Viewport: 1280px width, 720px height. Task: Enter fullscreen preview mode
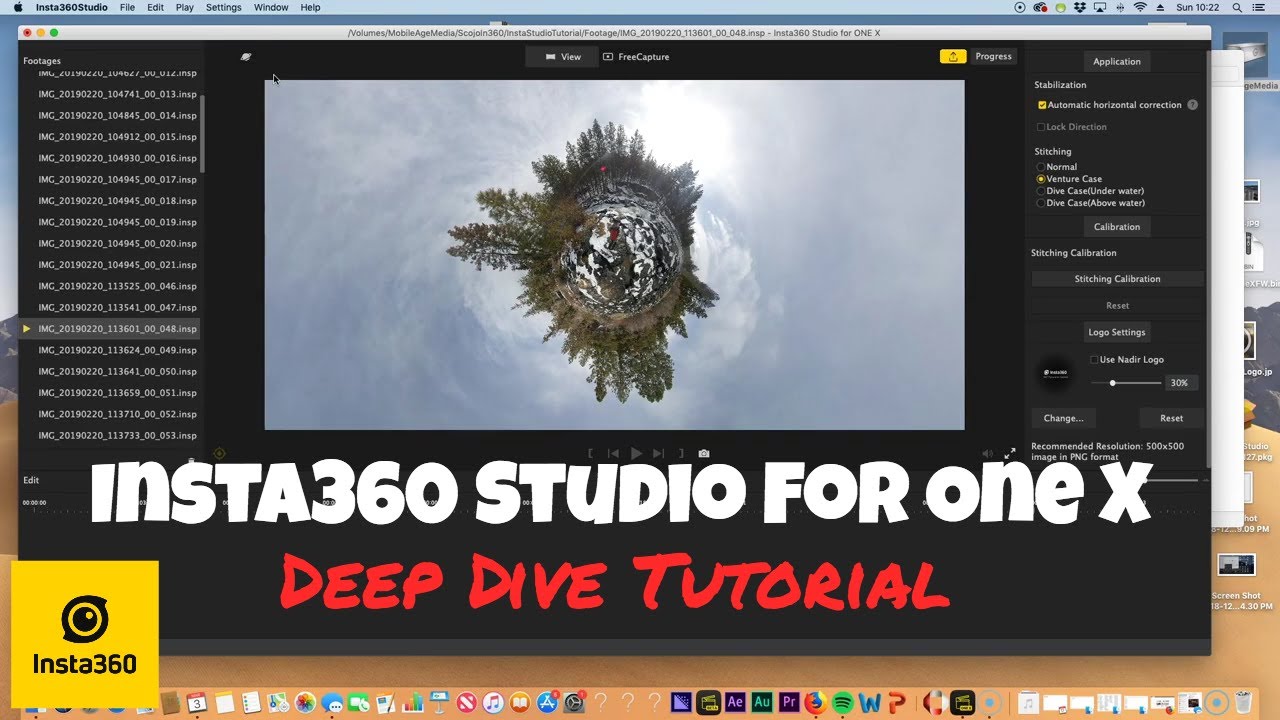click(1010, 454)
